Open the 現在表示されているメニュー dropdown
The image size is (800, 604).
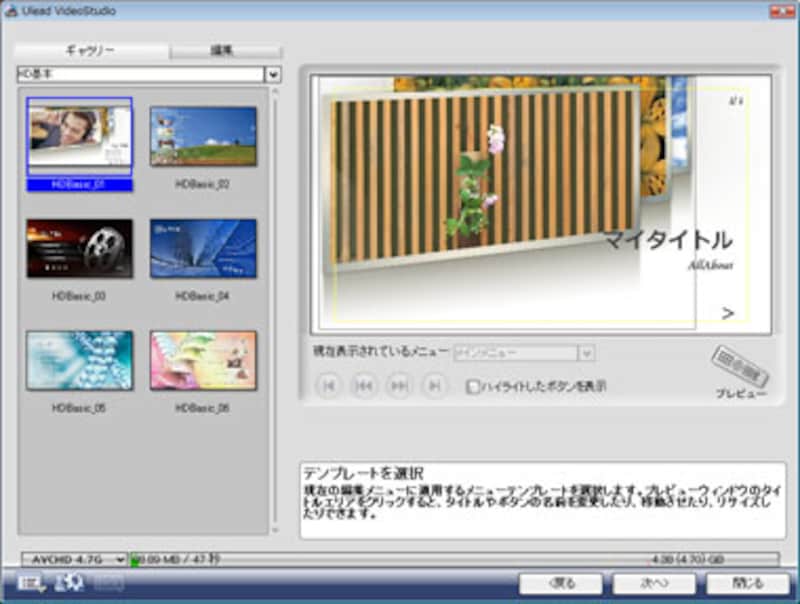point(524,353)
